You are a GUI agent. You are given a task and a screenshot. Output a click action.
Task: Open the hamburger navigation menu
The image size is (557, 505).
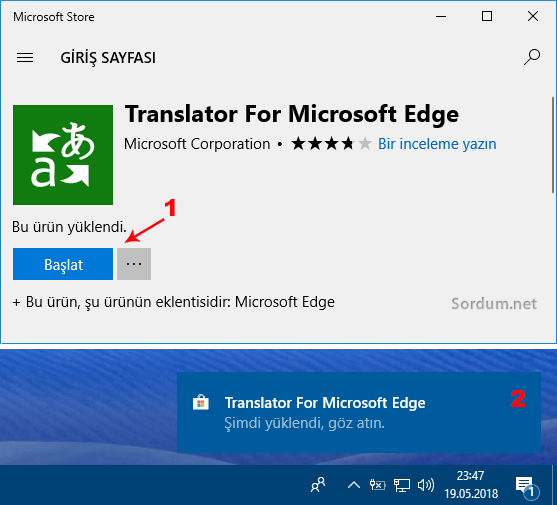coord(25,58)
